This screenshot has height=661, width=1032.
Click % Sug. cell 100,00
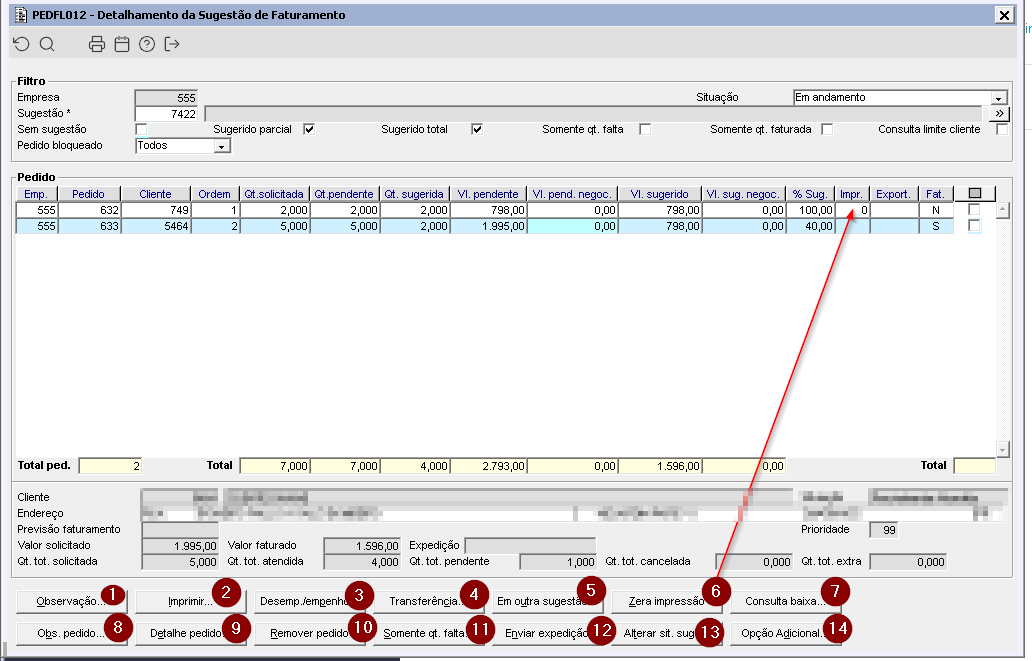tap(810, 210)
